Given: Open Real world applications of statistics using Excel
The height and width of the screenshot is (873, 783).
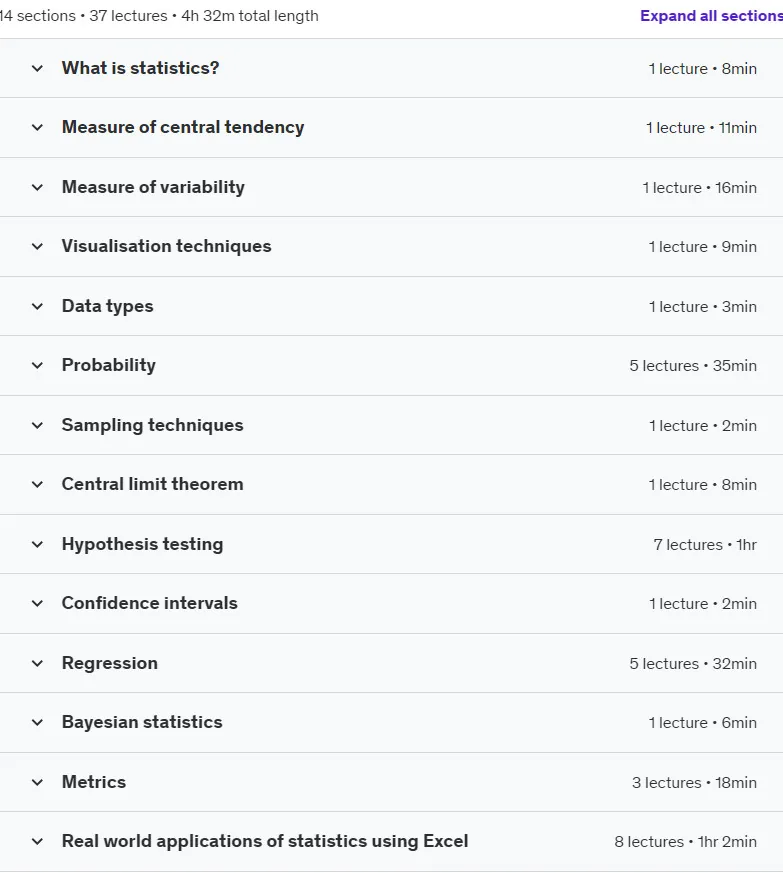Looking at the screenshot, I should 265,841.
